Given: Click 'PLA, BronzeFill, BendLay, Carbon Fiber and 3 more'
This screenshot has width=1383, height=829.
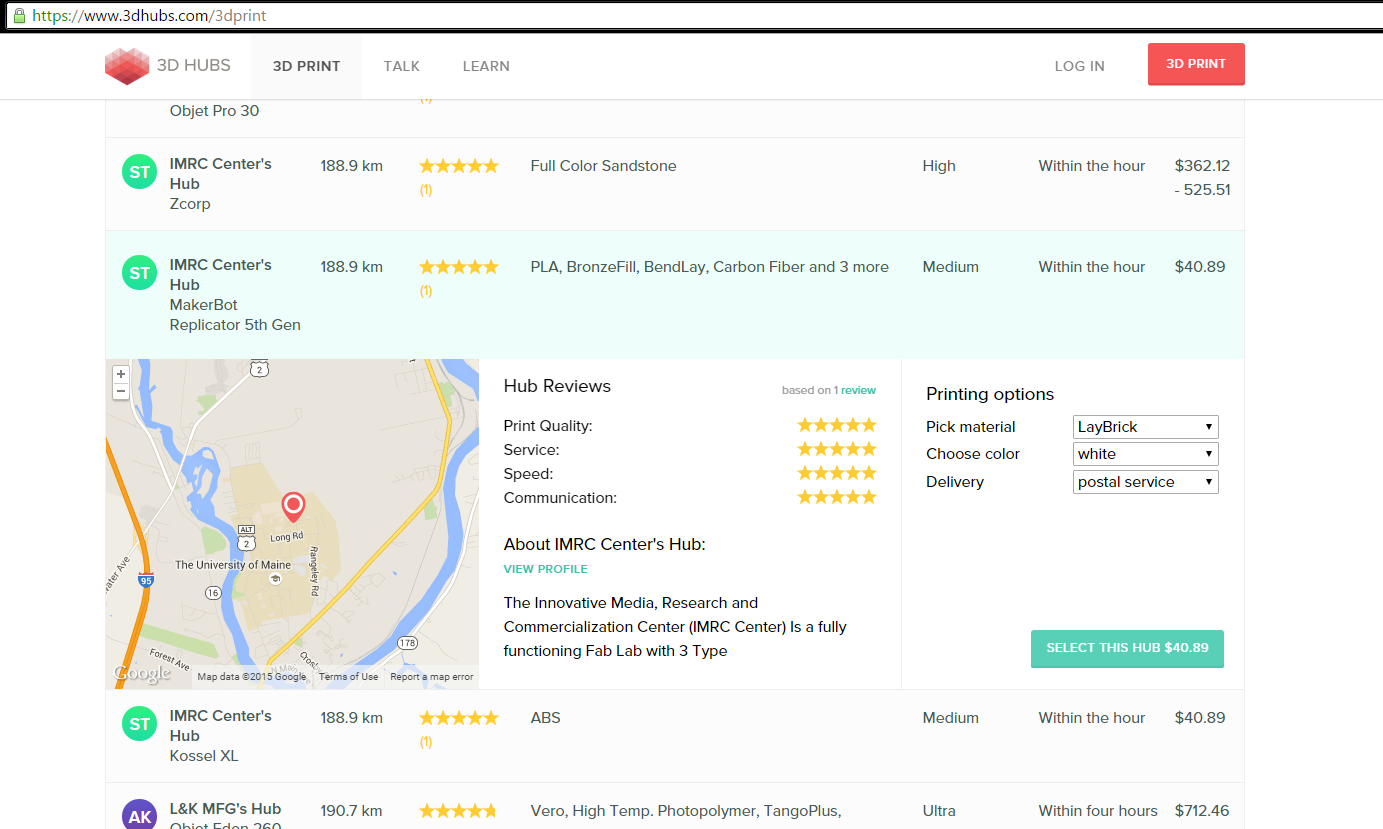Looking at the screenshot, I should 709,267.
